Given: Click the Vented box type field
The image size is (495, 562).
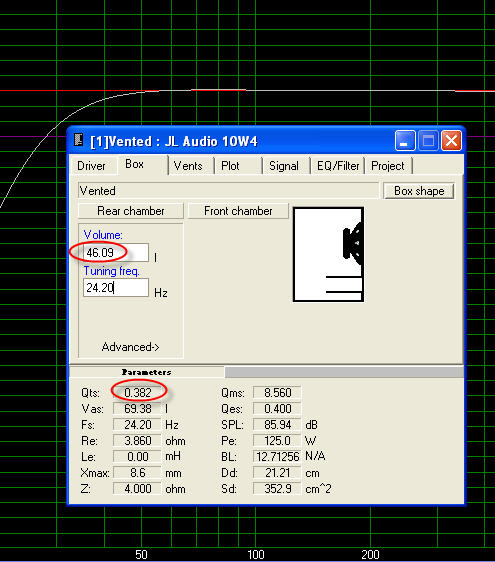Looking at the screenshot, I should pos(228,191).
